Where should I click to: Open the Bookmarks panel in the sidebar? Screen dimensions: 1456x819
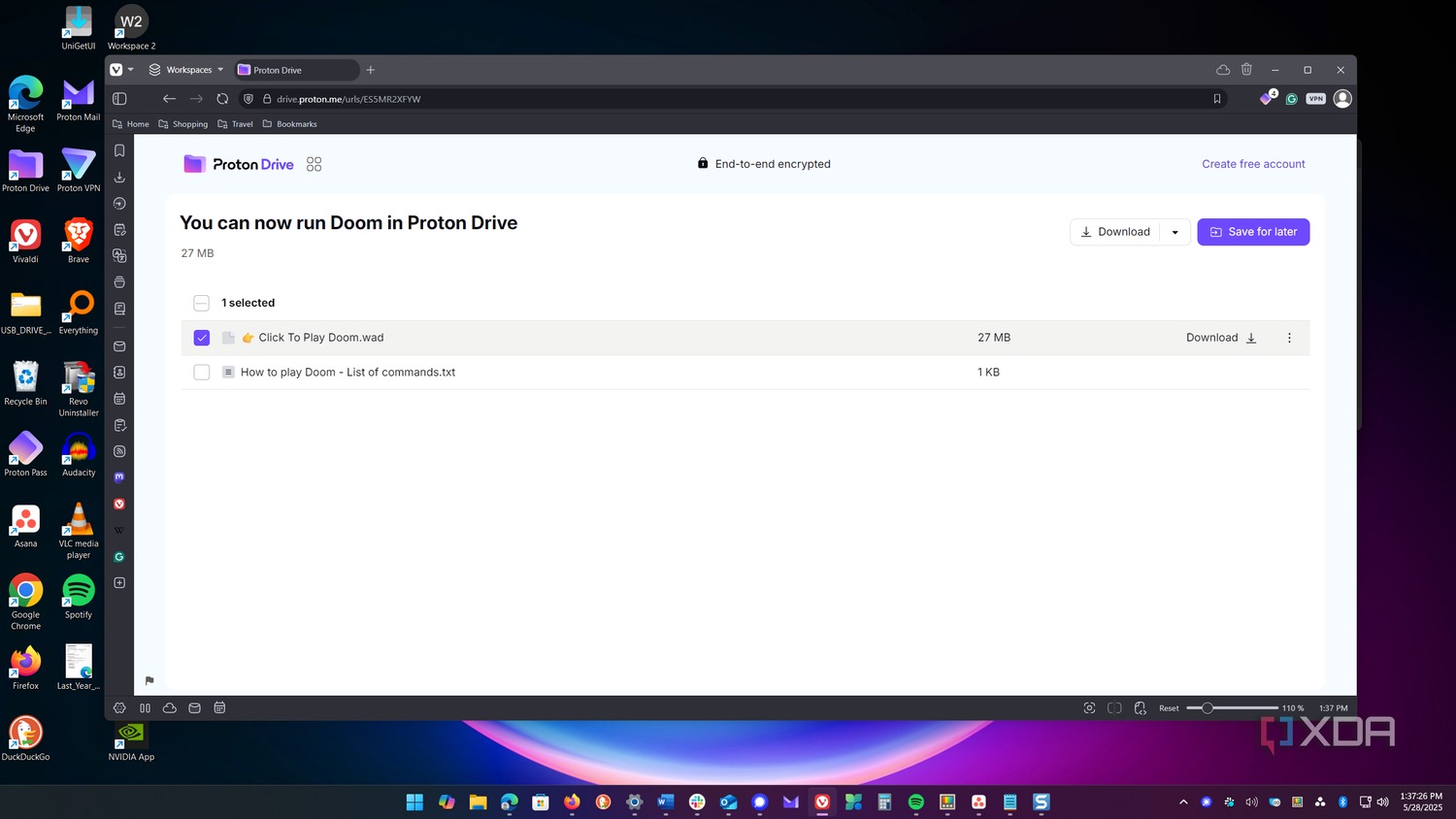click(x=119, y=150)
